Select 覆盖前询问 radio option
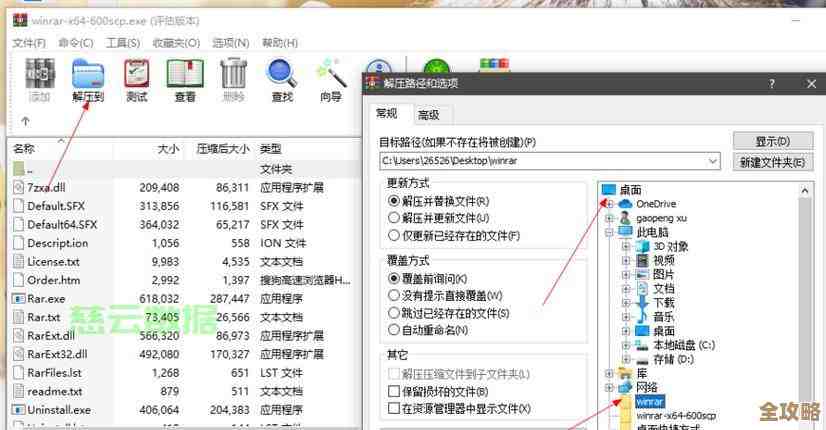Screen dimensions: 826x430 click(x=394, y=278)
